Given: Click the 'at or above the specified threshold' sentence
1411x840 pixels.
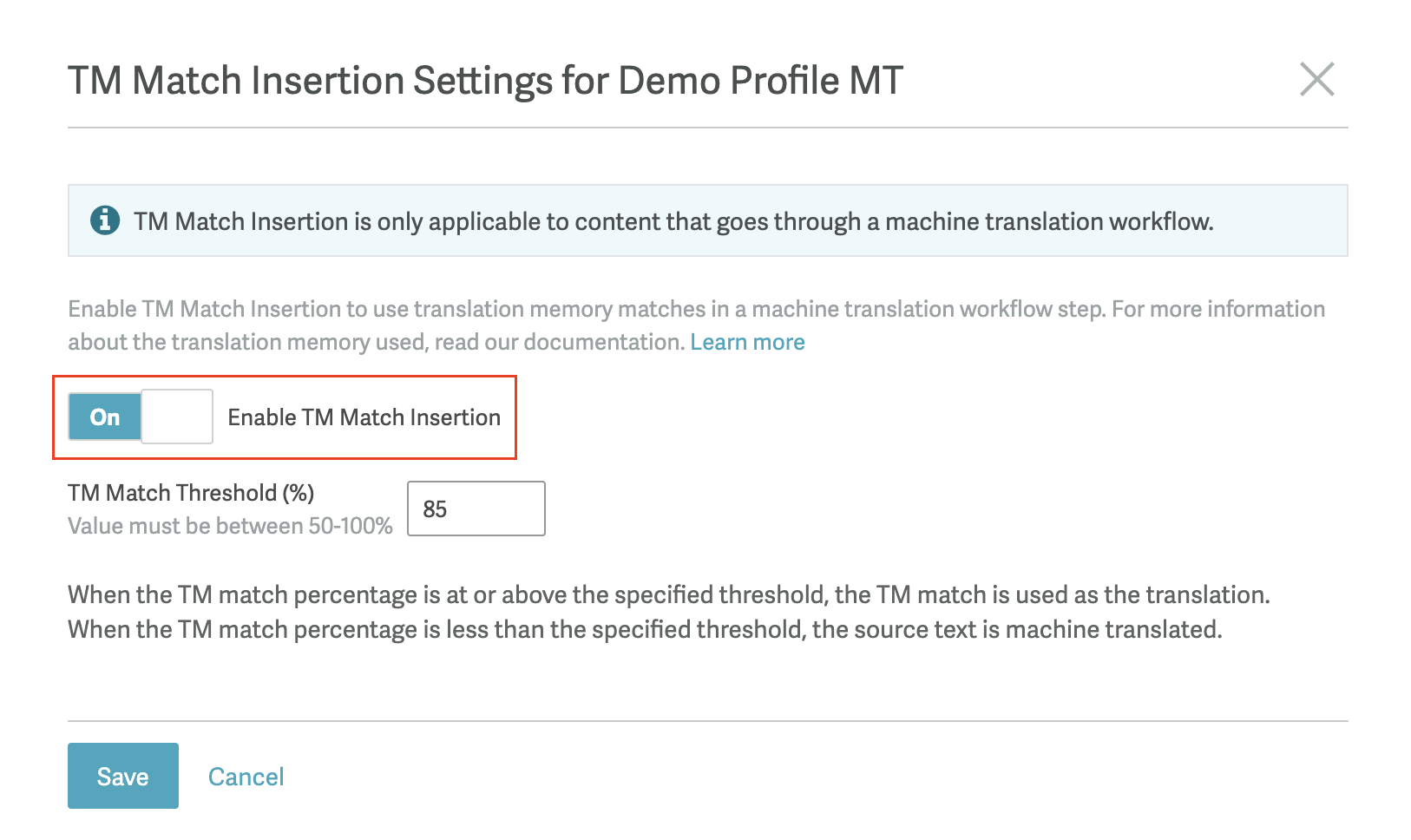Looking at the screenshot, I should pyautogui.click(x=669, y=594).
